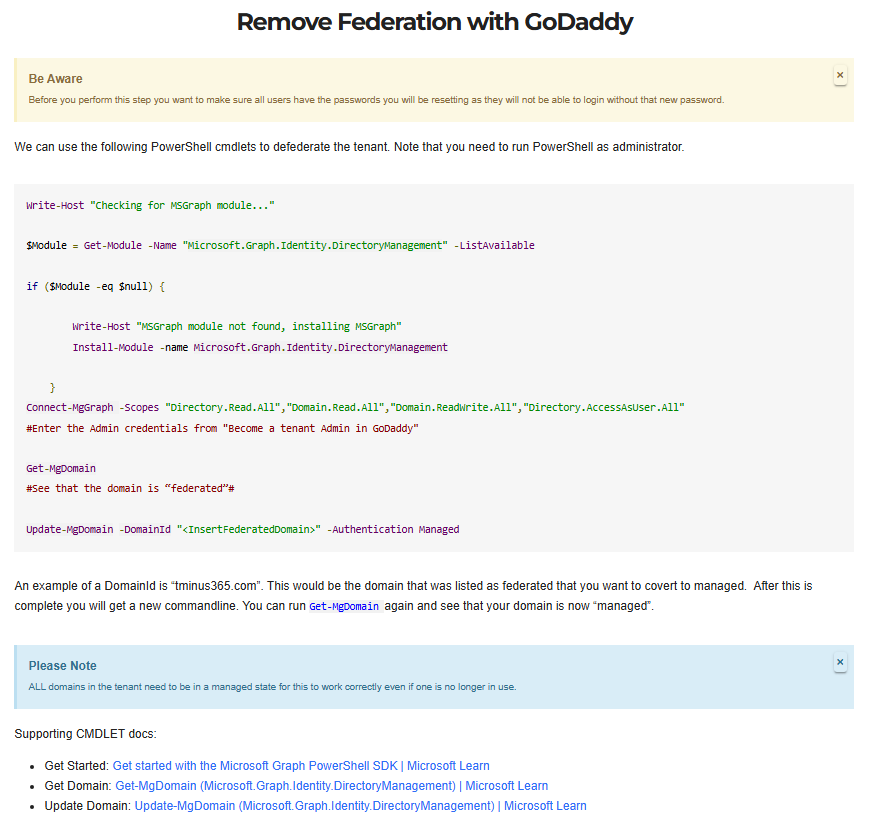This screenshot has width=876, height=822.
Task: Click the #Enter the Admin credentials comment
Action: point(222,428)
